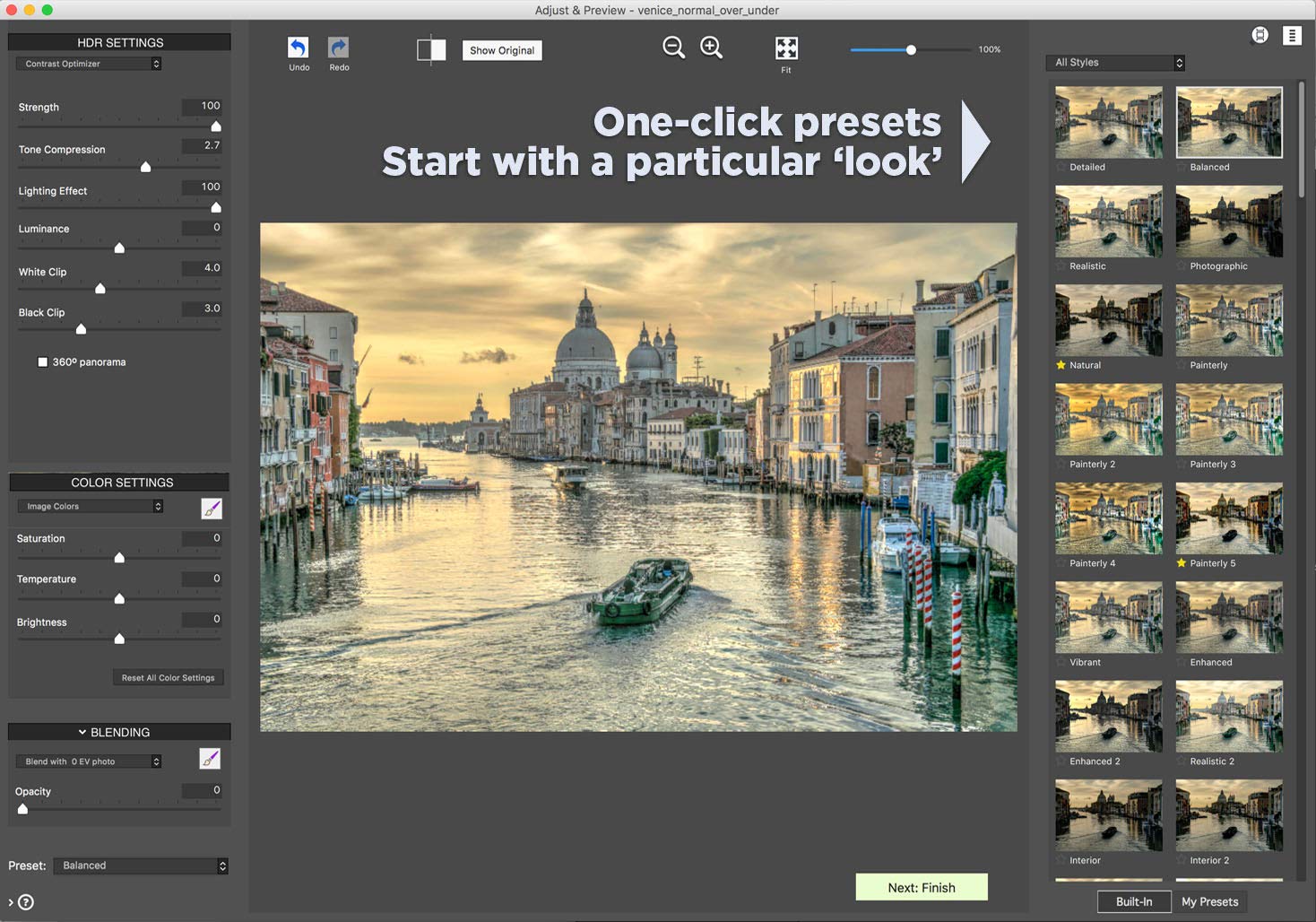Fit the image to the window
This screenshot has height=922, width=1316.
pos(786,48)
